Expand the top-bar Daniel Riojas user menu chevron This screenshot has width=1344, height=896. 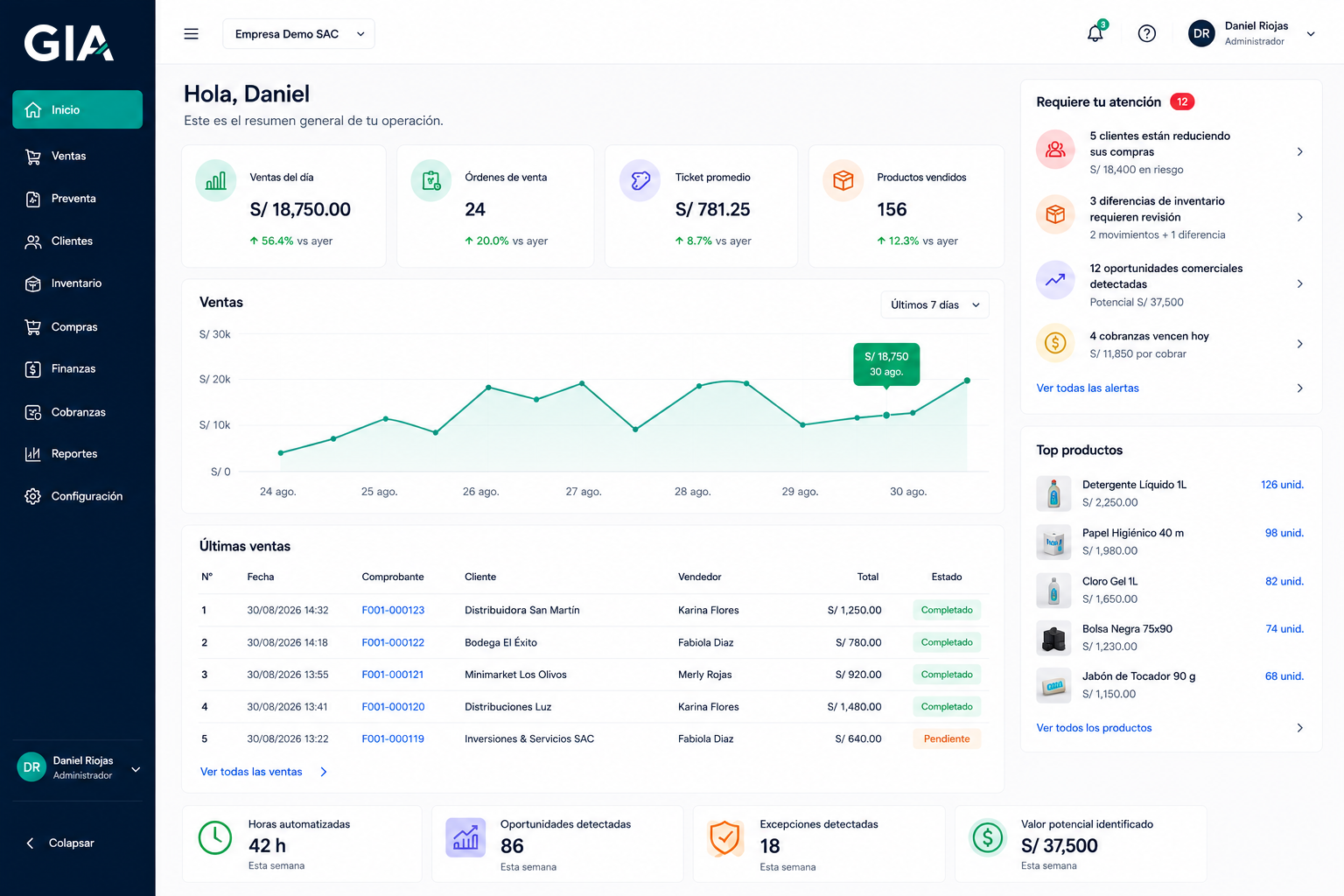tap(1311, 34)
